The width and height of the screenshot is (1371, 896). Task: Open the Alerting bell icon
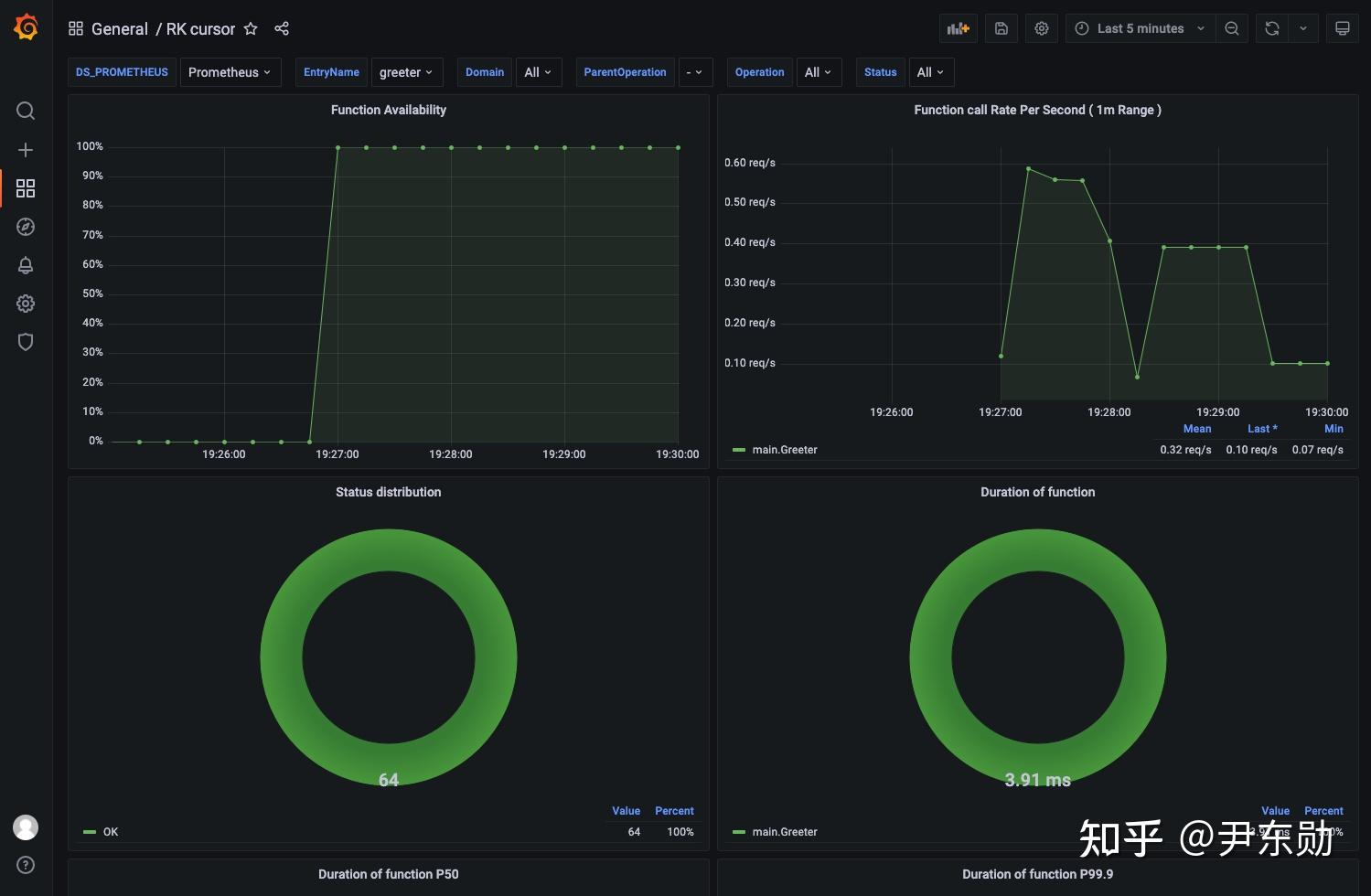coord(26,265)
